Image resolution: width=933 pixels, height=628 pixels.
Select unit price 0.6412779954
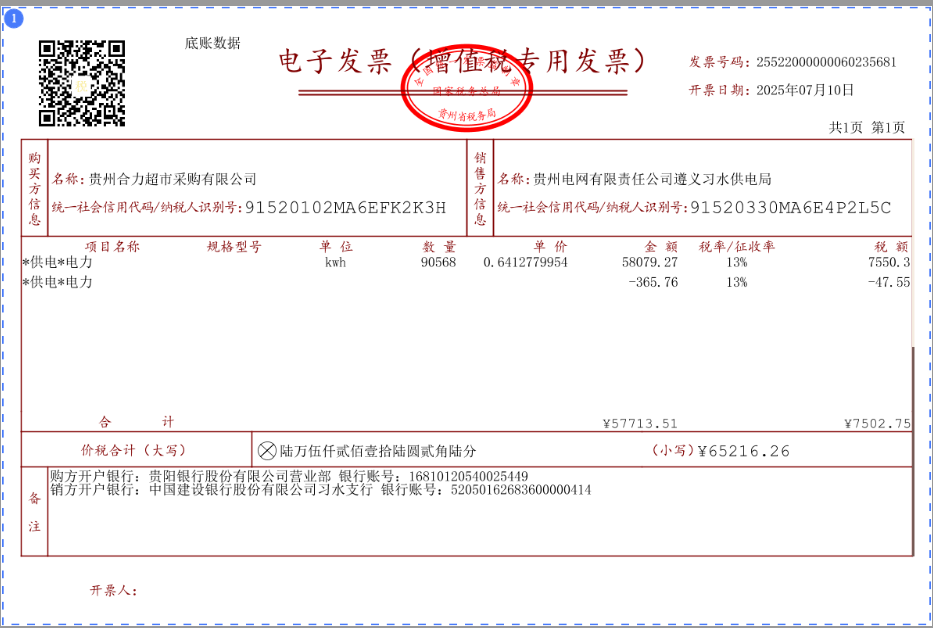click(x=525, y=262)
